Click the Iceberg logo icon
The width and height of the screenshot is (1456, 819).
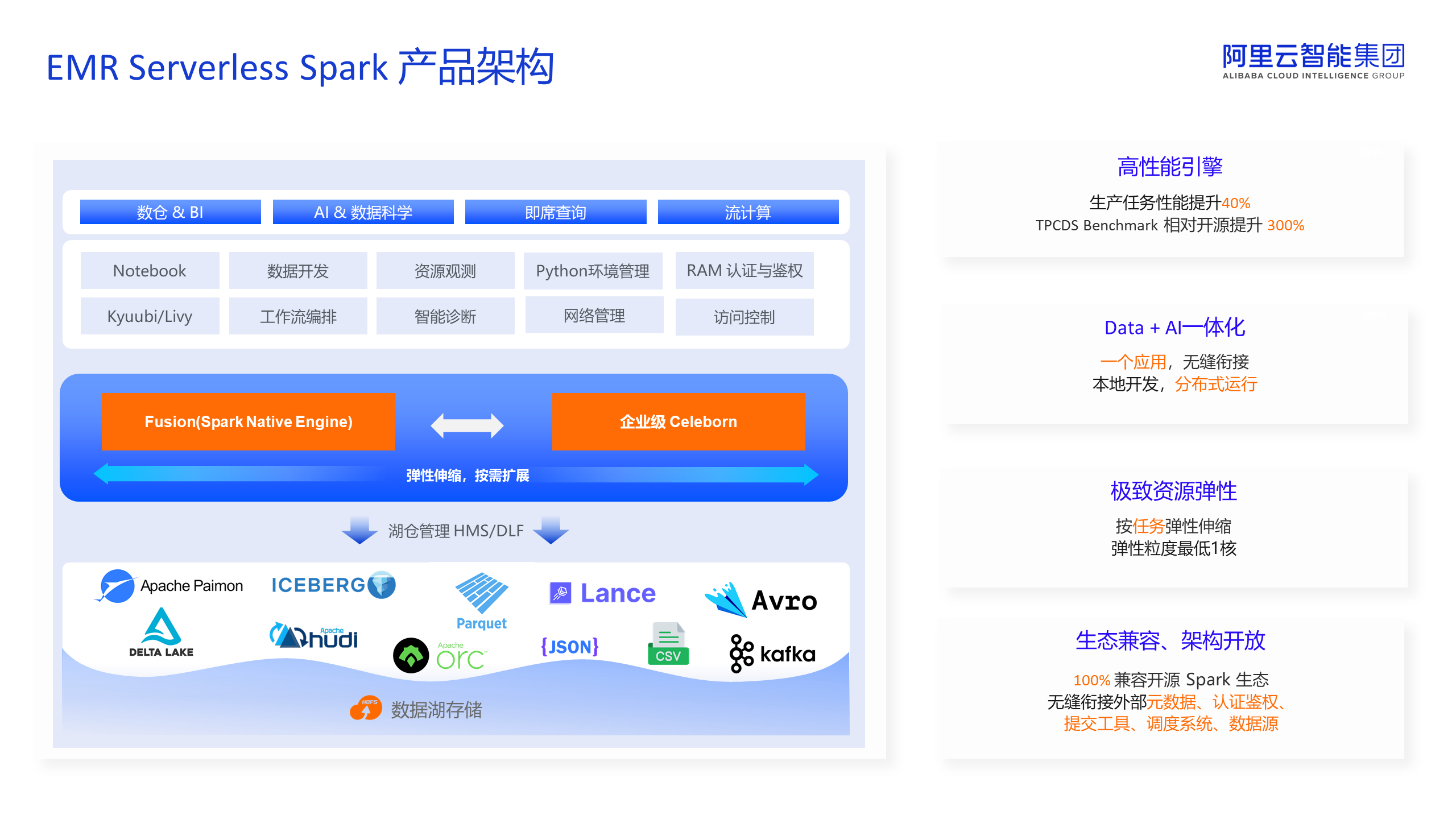(x=381, y=585)
